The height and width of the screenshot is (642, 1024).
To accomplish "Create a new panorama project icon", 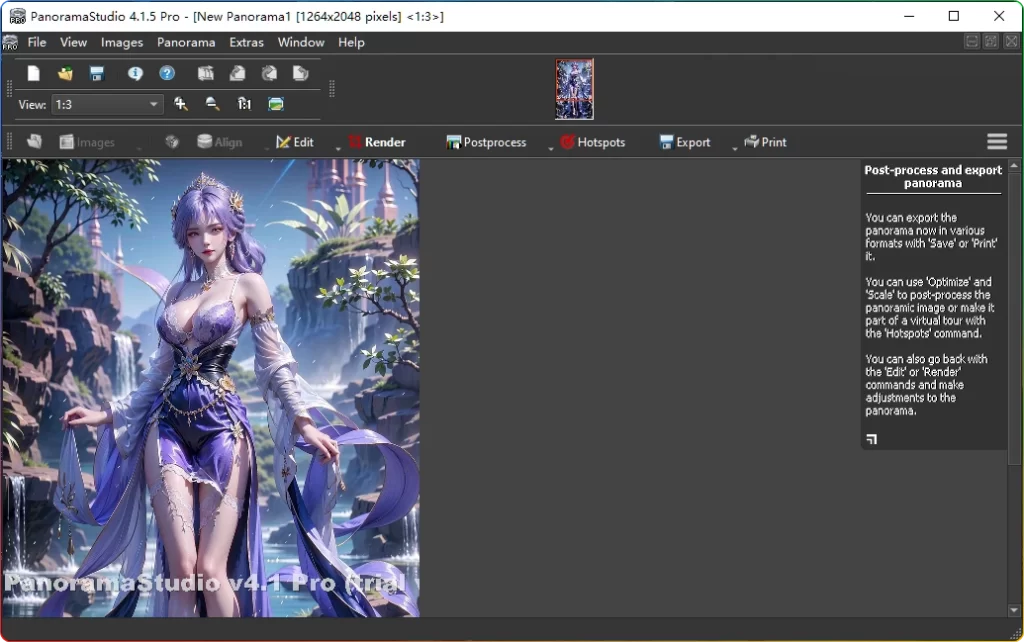I will pos(33,73).
